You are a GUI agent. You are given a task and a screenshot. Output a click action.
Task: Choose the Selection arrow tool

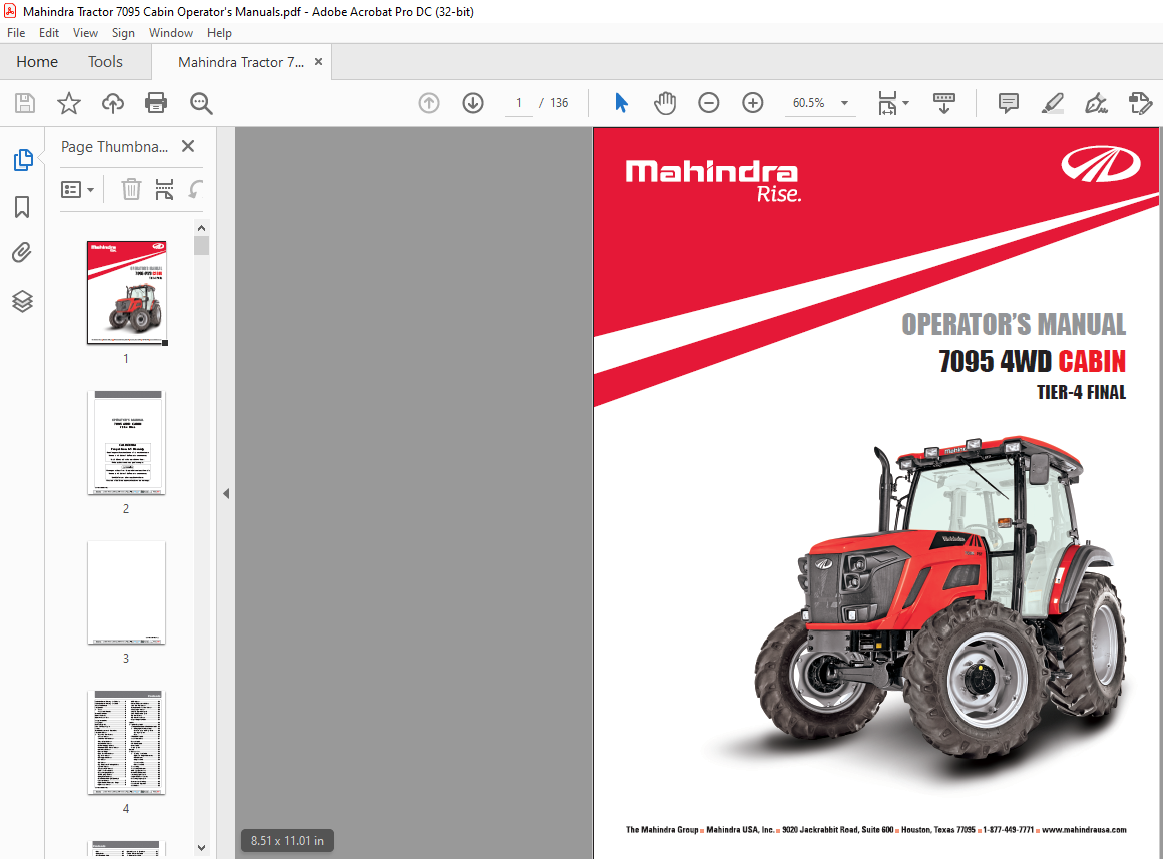[x=622, y=102]
